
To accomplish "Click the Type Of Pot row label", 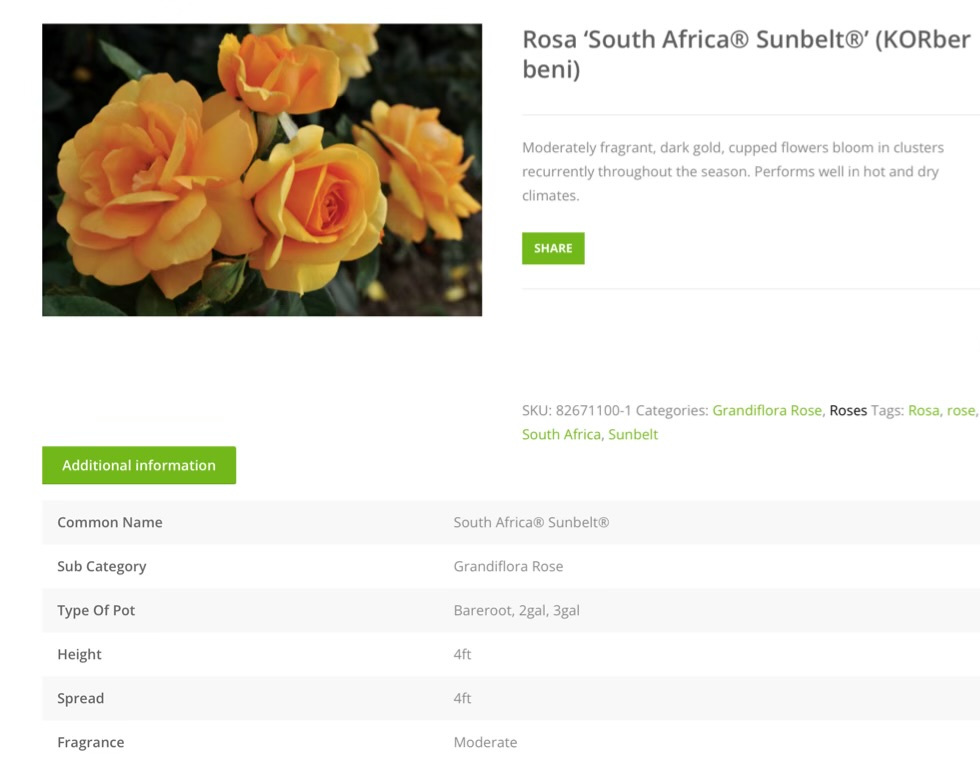I will pyautogui.click(x=96, y=611).
